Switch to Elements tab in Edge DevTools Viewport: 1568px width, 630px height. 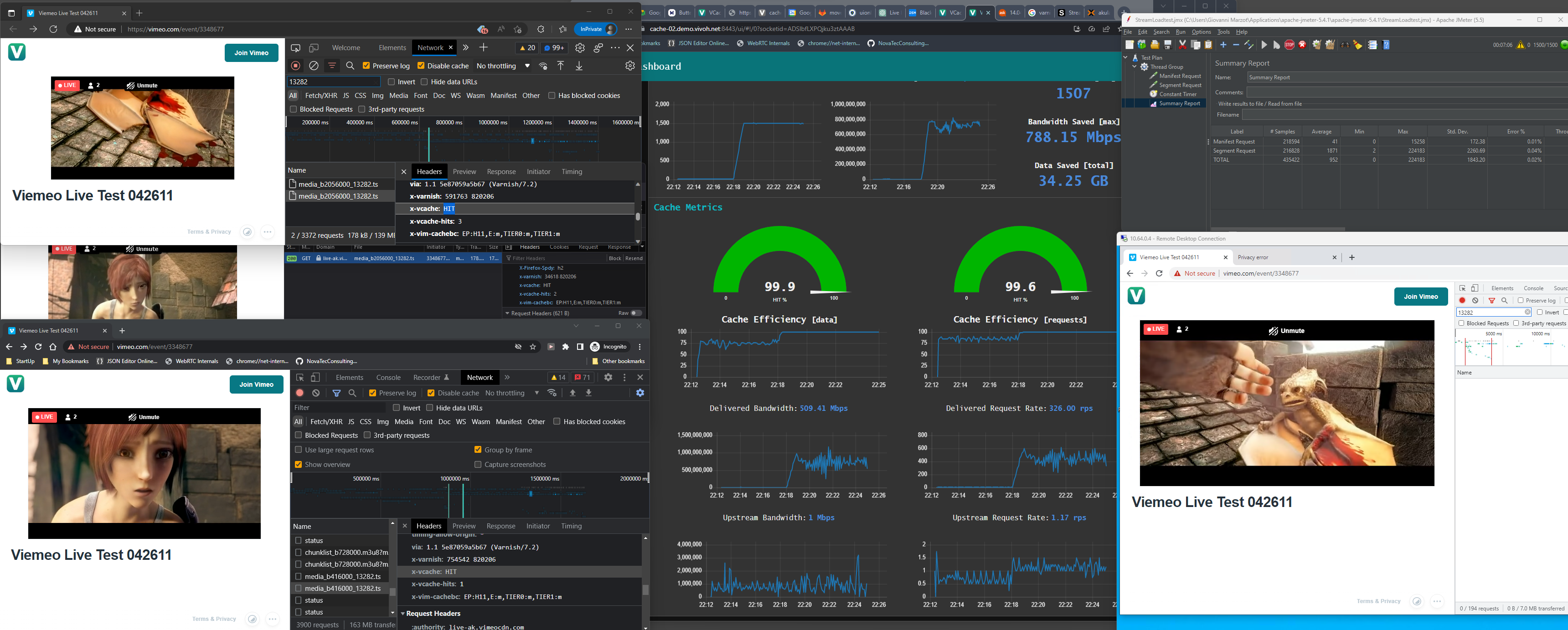[392, 48]
